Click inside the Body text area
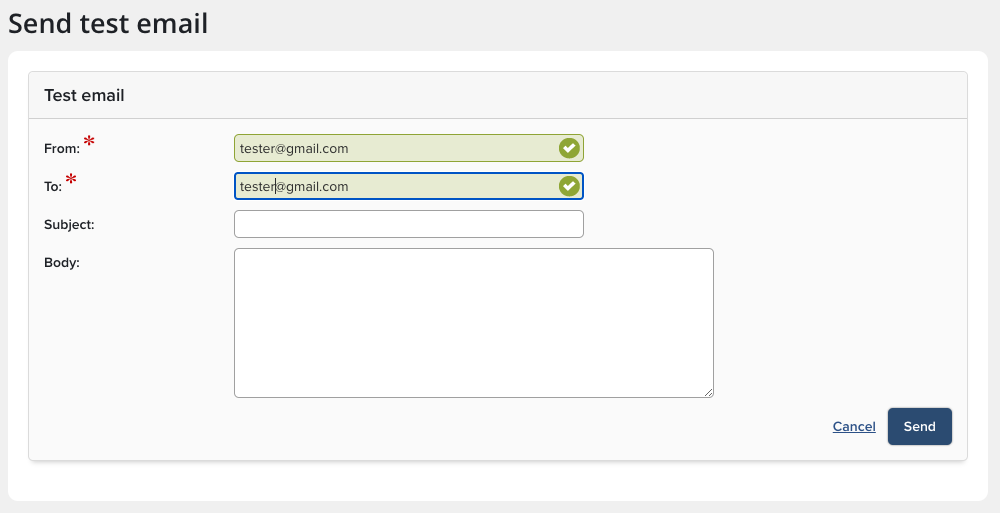 [x=473, y=322]
